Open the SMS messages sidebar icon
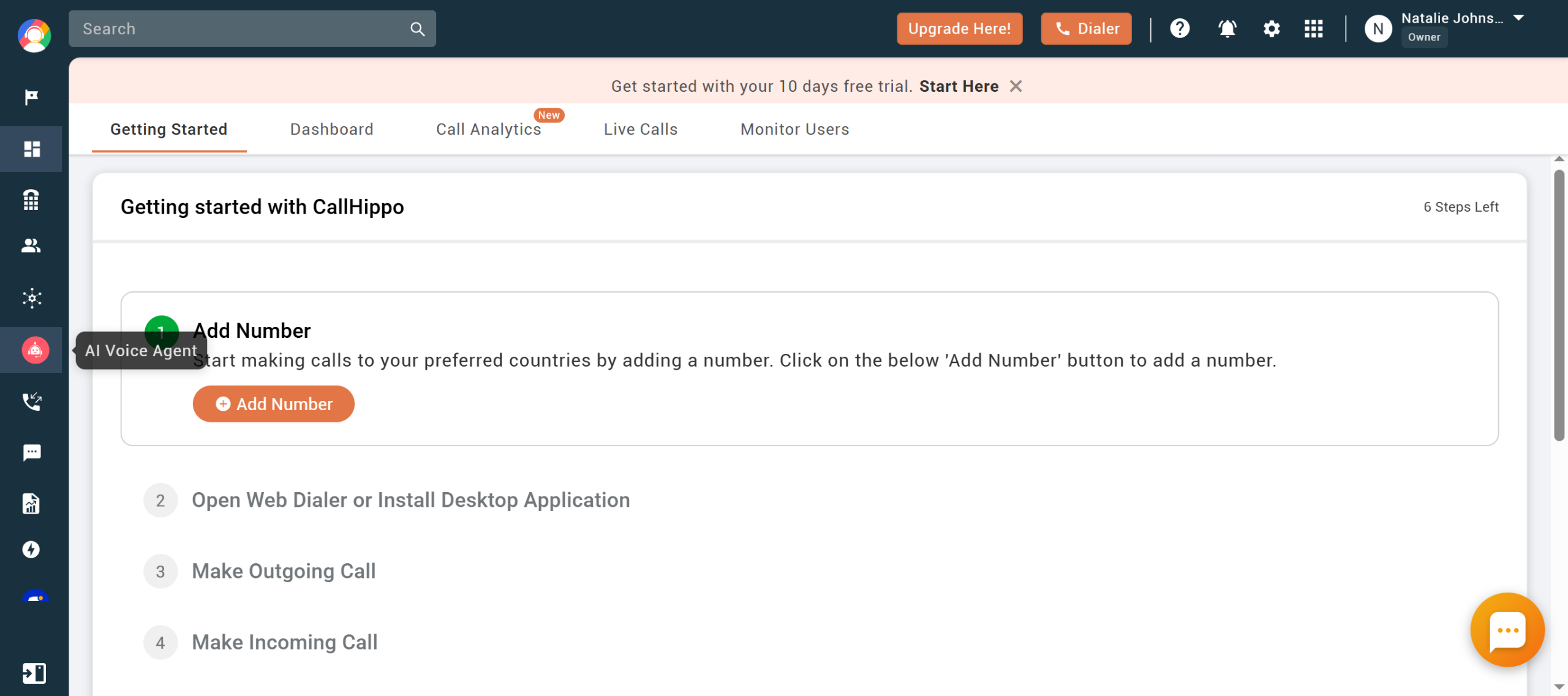 click(x=32, y=453)
